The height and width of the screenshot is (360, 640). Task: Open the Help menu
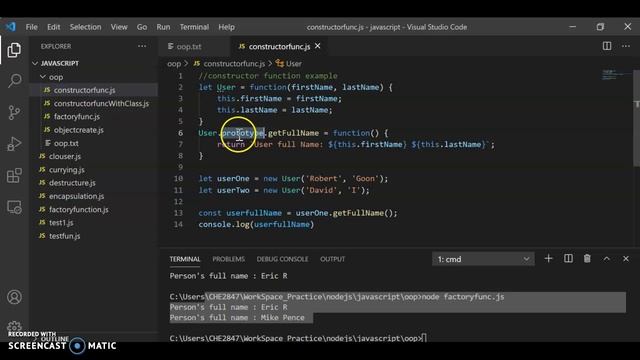[226, 27]
